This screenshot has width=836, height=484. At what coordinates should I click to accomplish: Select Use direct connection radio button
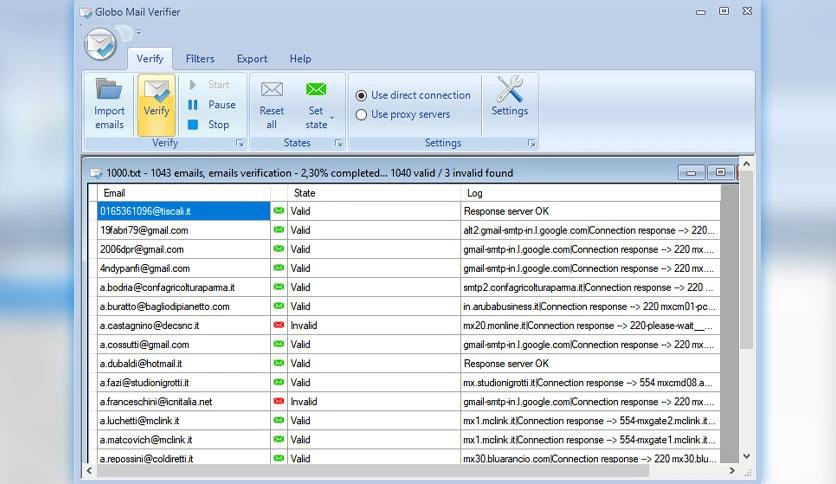click(x=361, y=95)
